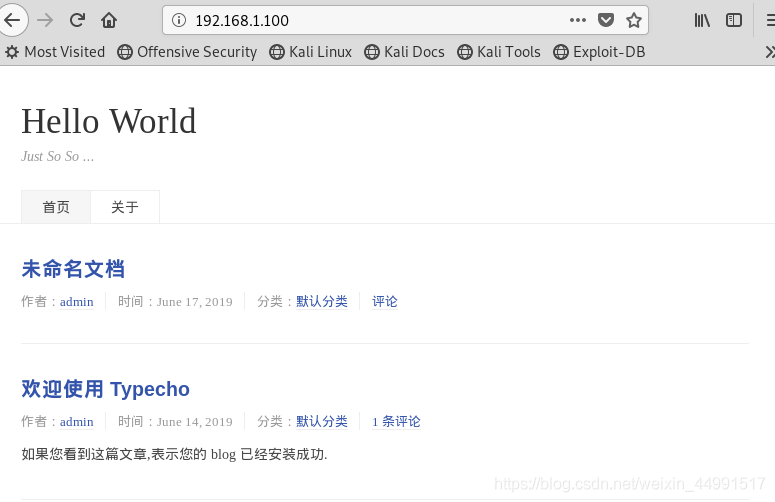Open Most Visited bookmarks folder
775x502 pixels.
tap(55, 52)
